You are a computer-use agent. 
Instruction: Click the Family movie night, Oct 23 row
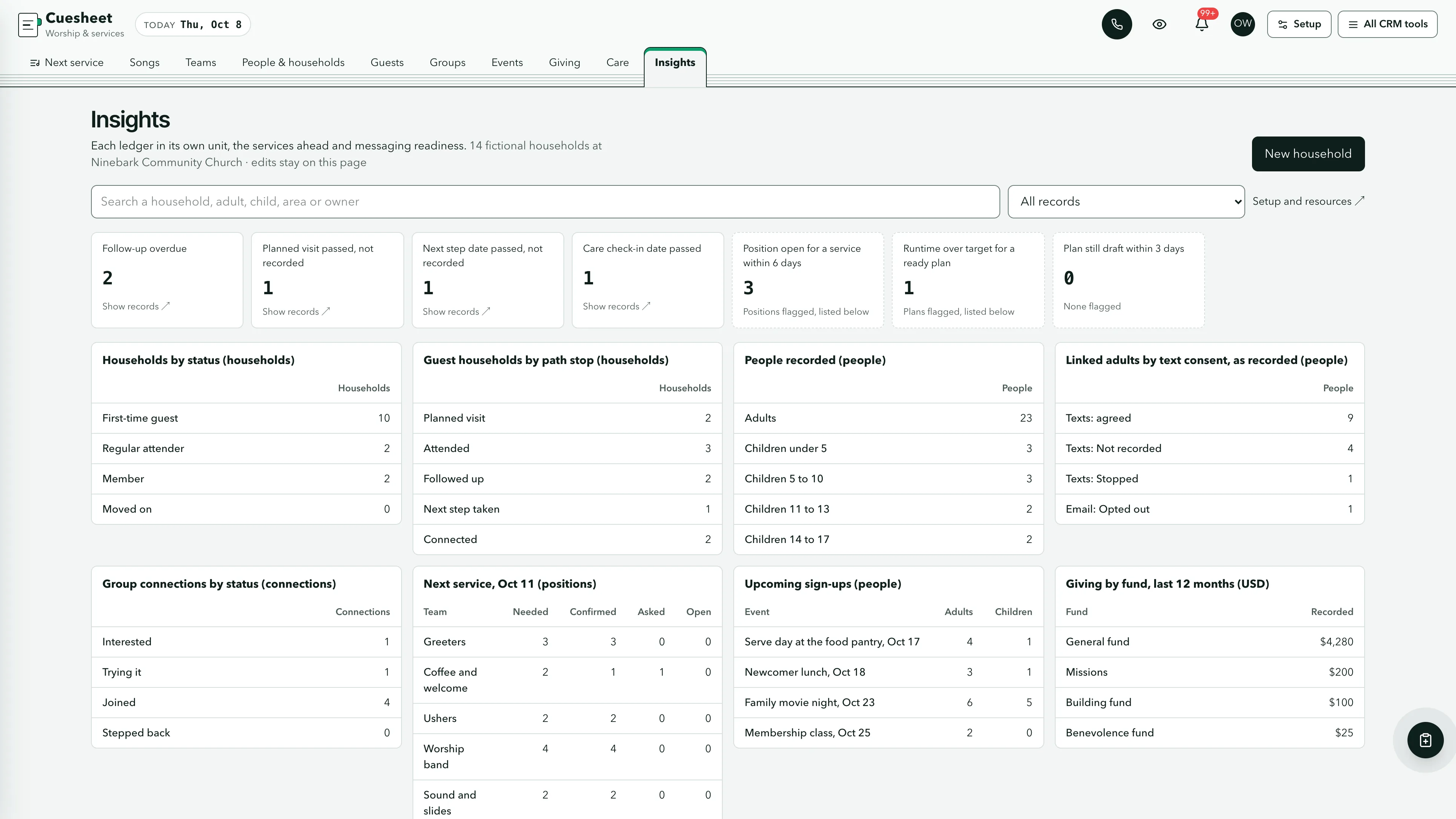pyautogui.click(x=888, y=703)
